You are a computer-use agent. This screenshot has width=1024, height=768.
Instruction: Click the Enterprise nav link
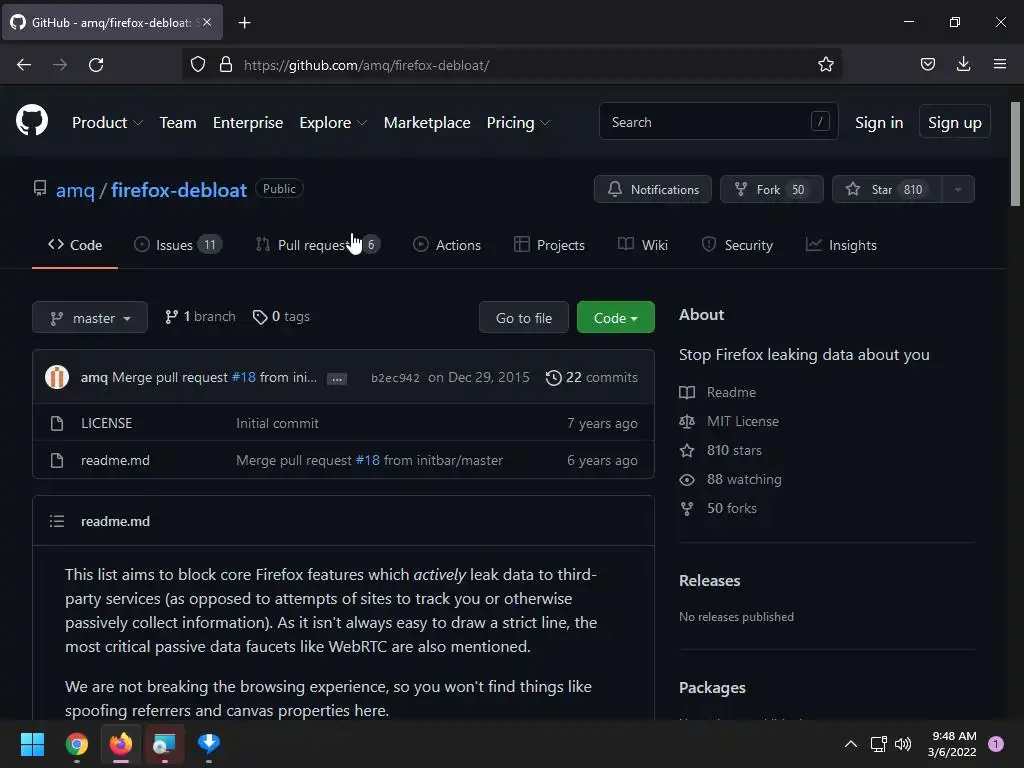pos(248,123)
